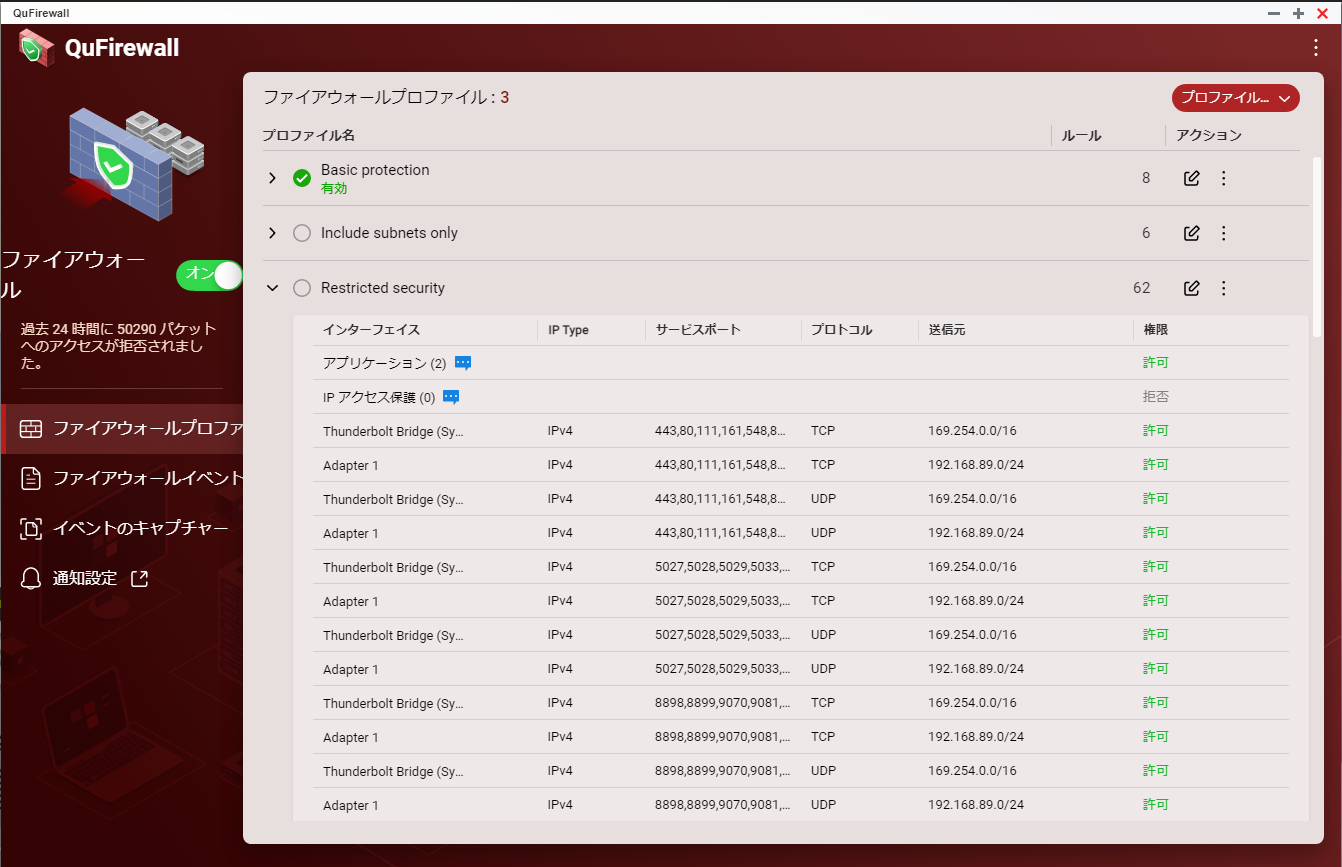This screenshot has height=867, width=1342.
Task: Click rule count 8 for Basic protection
Action: pyautogui.click(x=1146, y=178)
